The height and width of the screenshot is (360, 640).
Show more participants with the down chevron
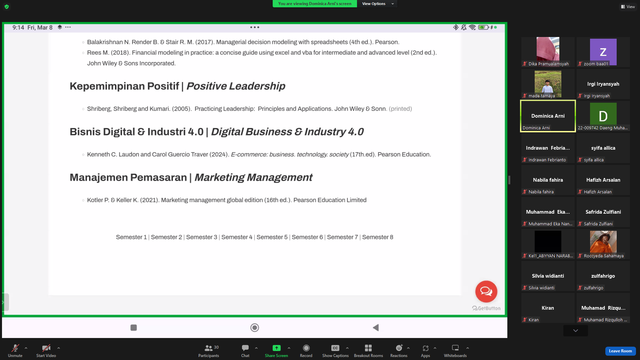576,331
